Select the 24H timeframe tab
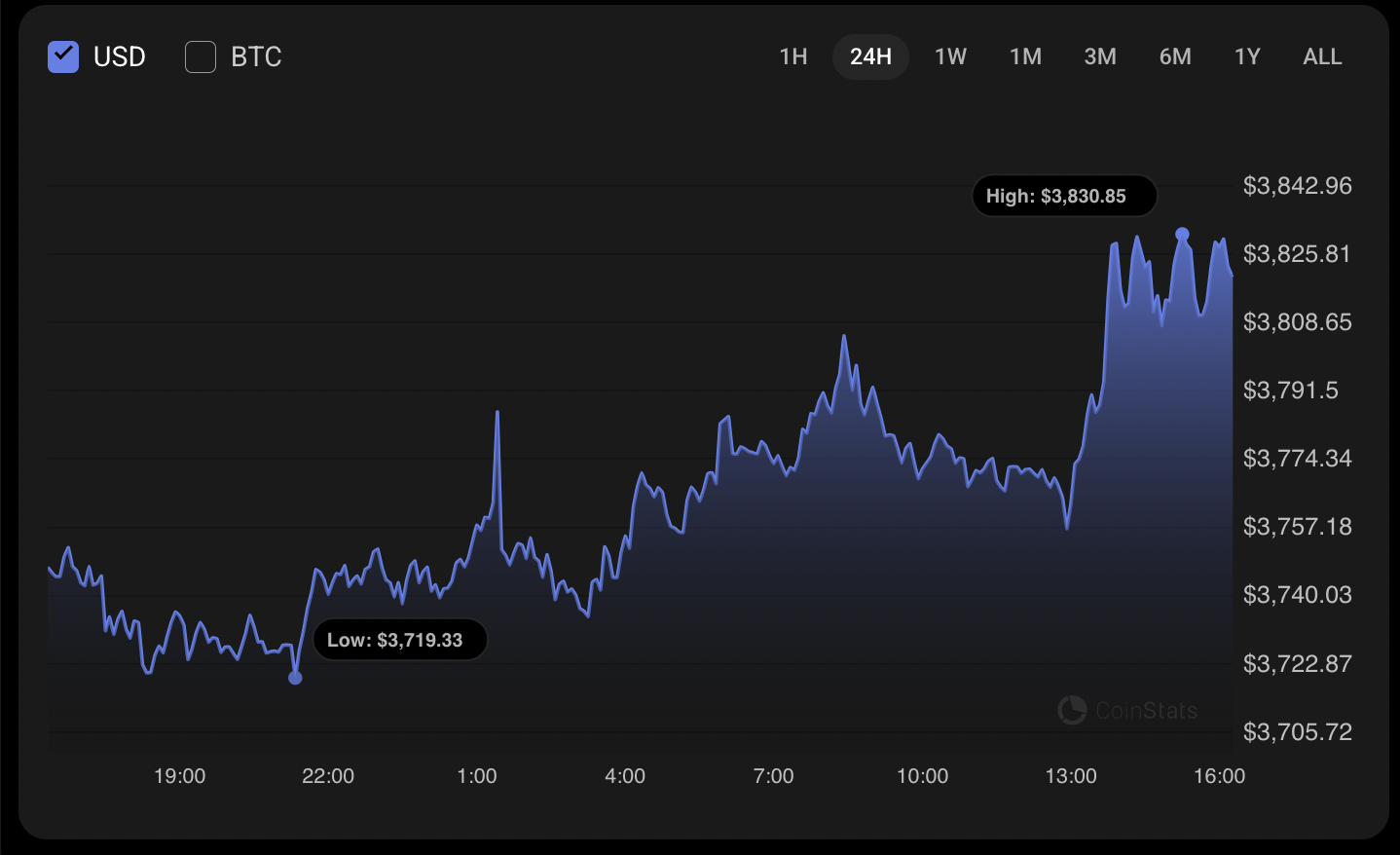The image size is (1400, 855). pos(870,56)
